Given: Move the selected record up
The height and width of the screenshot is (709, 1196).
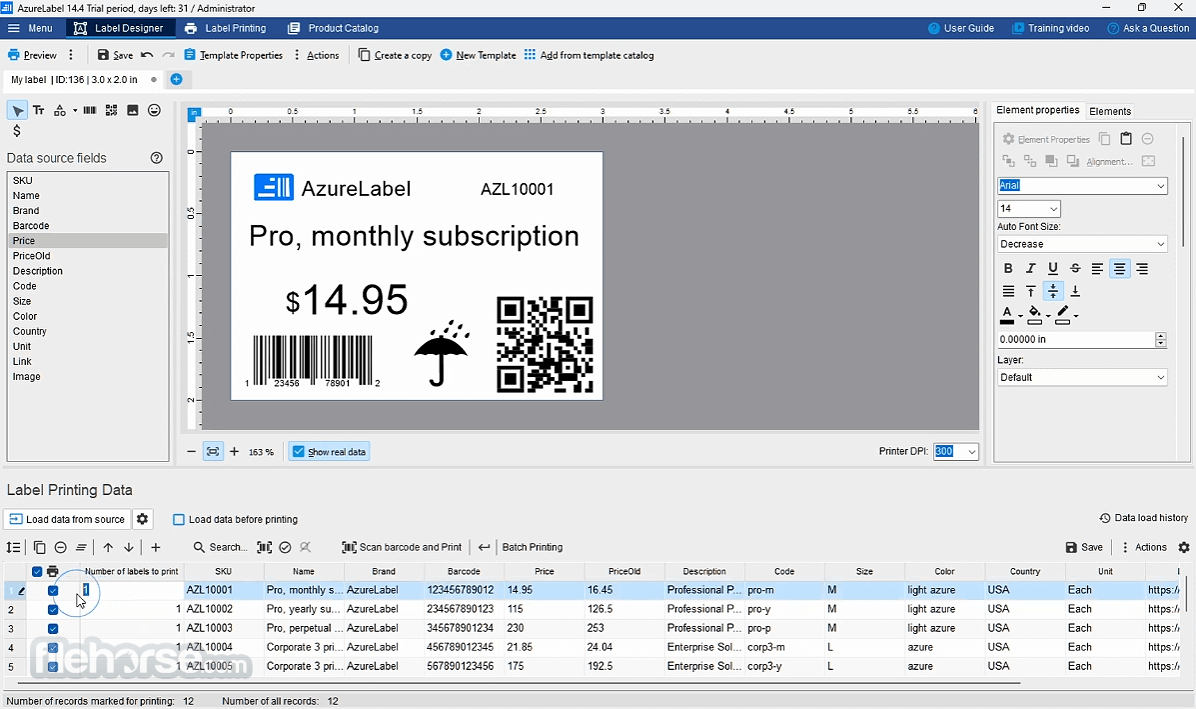Looking at the screenshot, I should (x=108, y=547).
